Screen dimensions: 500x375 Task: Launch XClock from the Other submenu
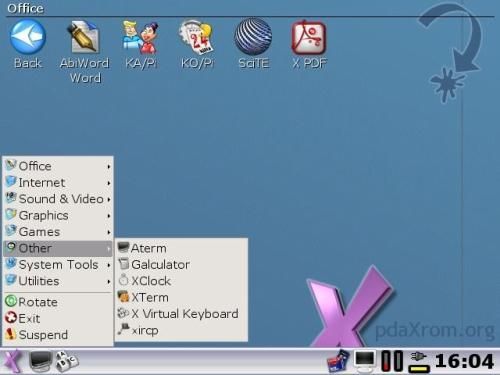click(x=181, y=281)
